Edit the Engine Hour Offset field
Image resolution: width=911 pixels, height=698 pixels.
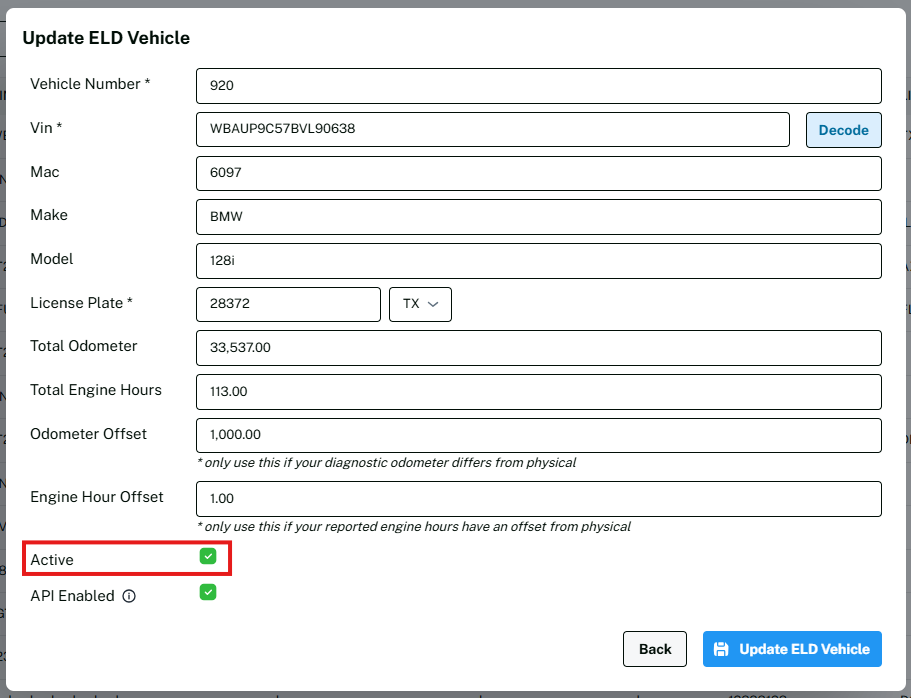coord(538,498)
